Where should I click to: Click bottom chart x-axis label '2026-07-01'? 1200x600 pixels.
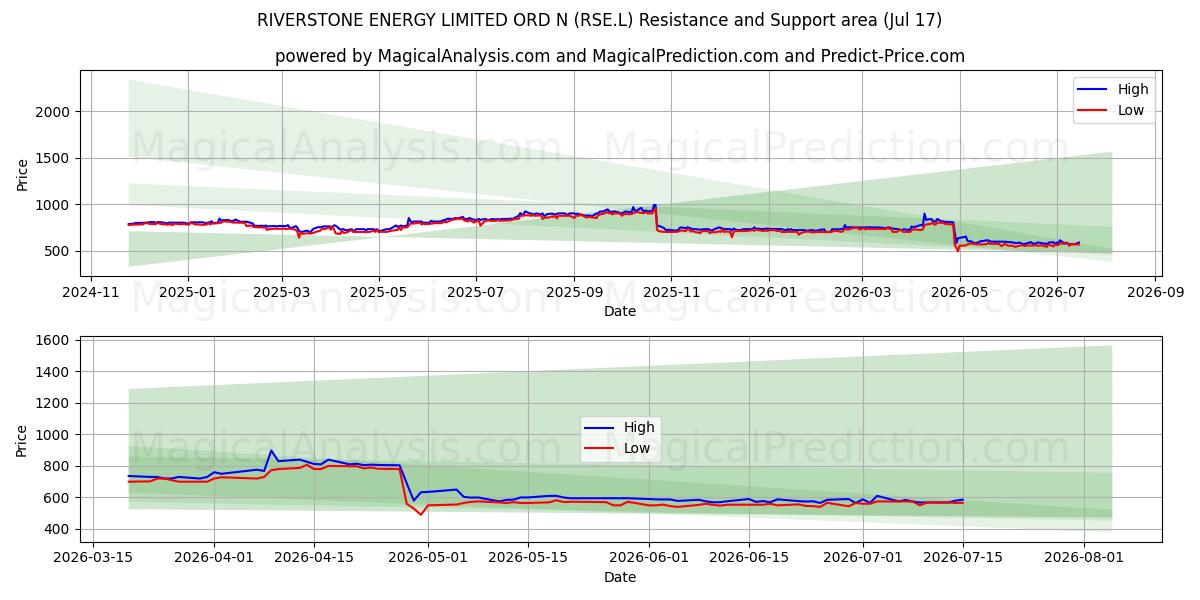click(x=863, y=559)
